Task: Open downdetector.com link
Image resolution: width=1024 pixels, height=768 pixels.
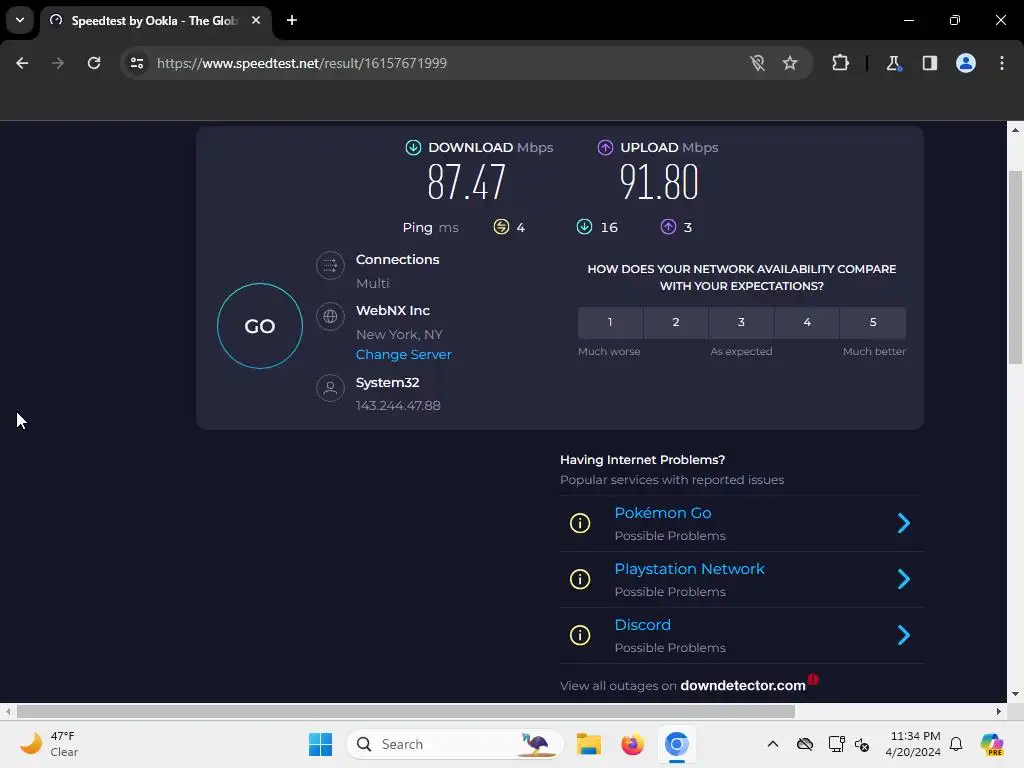Action: (743, 686)
